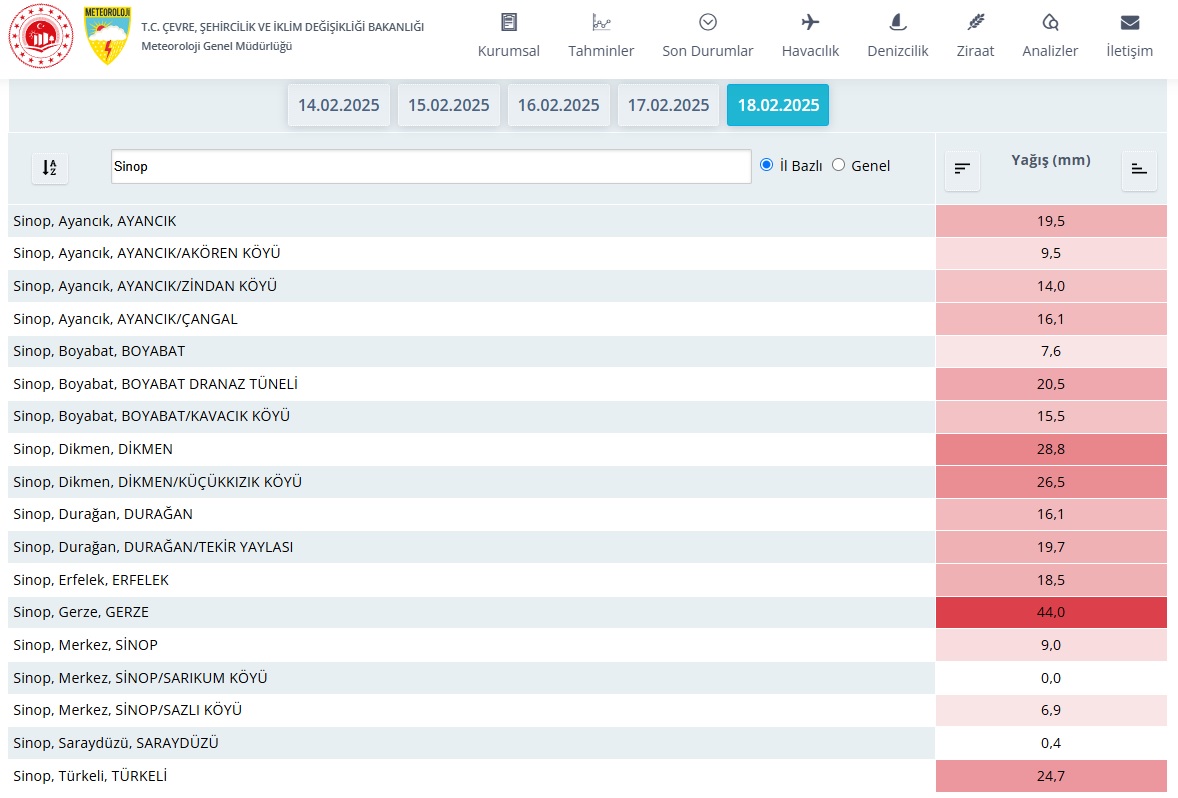The height and width of the screenshot is (798, 1178).
Task: Expand the Tahminler navigation menu
Action: pyautogui.click(x=601, y=37)
